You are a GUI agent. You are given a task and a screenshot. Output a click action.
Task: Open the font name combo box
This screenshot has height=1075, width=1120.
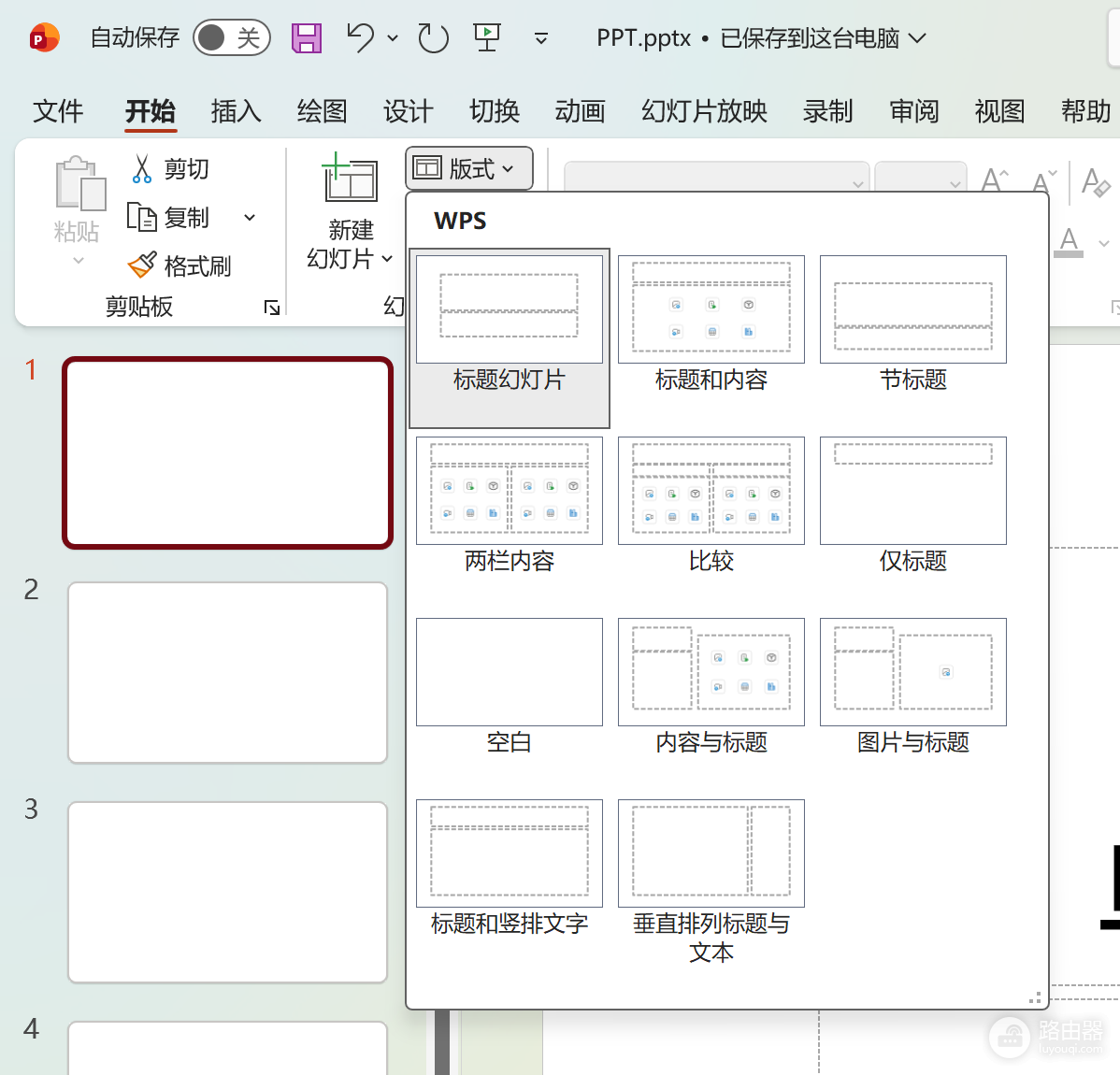point(716,178)
